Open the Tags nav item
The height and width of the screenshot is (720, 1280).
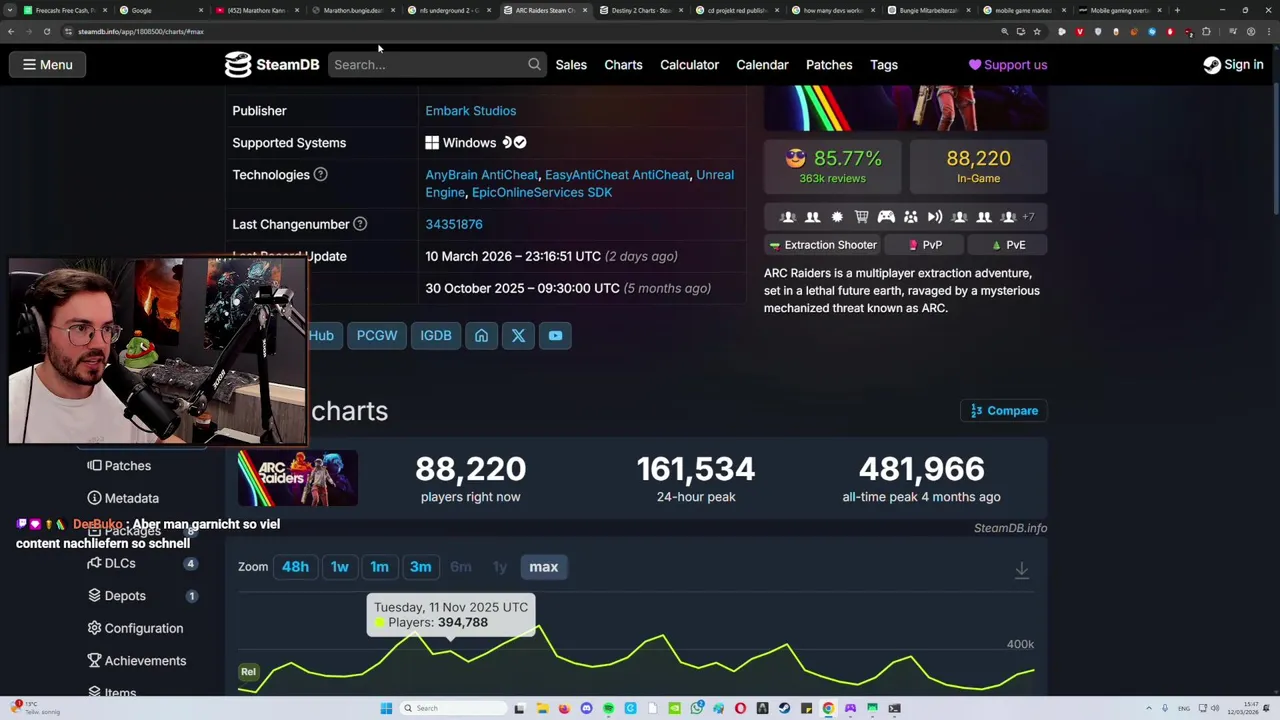[x=884, y=65]
